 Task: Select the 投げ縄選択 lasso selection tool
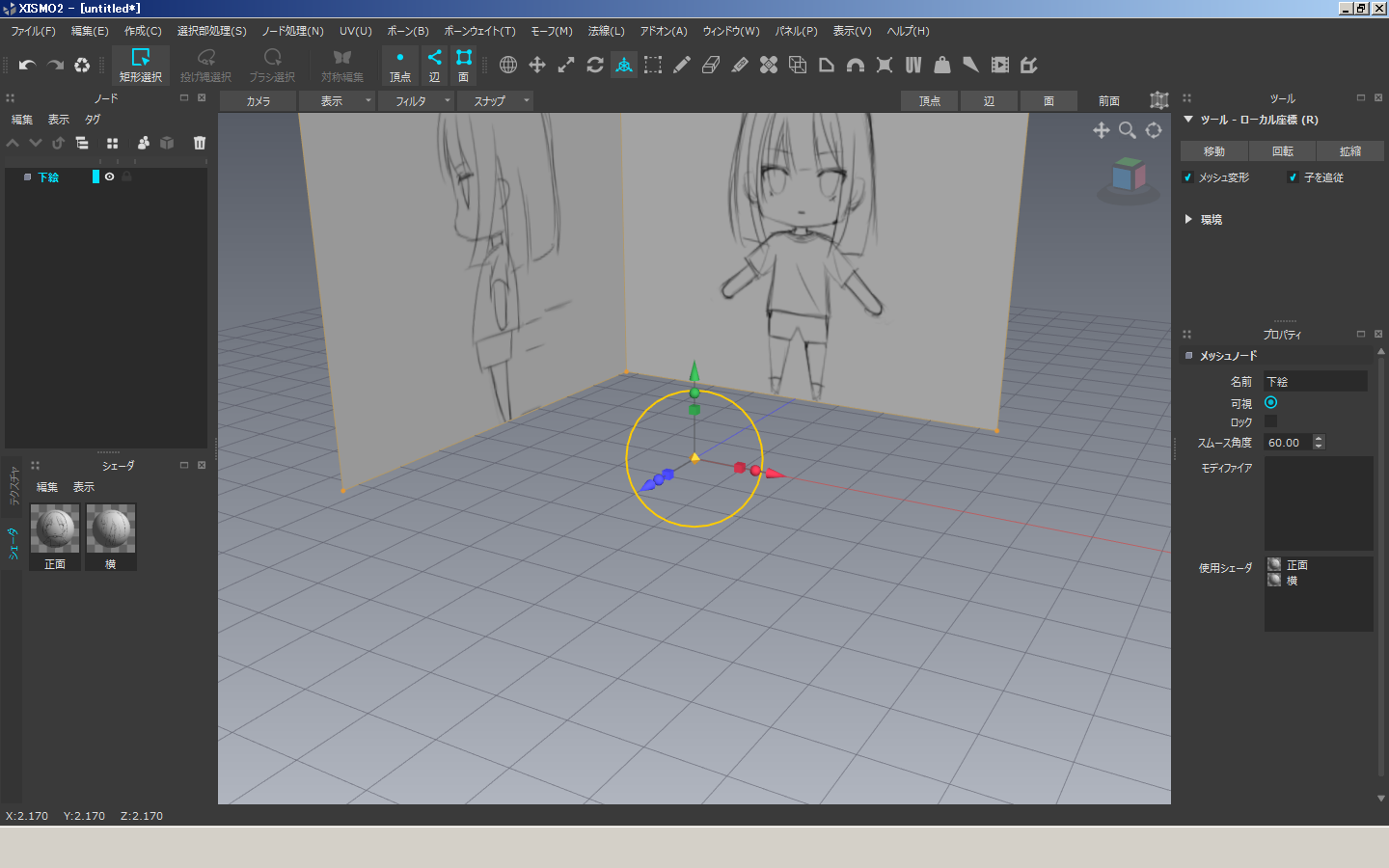pyautogui.click(x=205, y=66)
